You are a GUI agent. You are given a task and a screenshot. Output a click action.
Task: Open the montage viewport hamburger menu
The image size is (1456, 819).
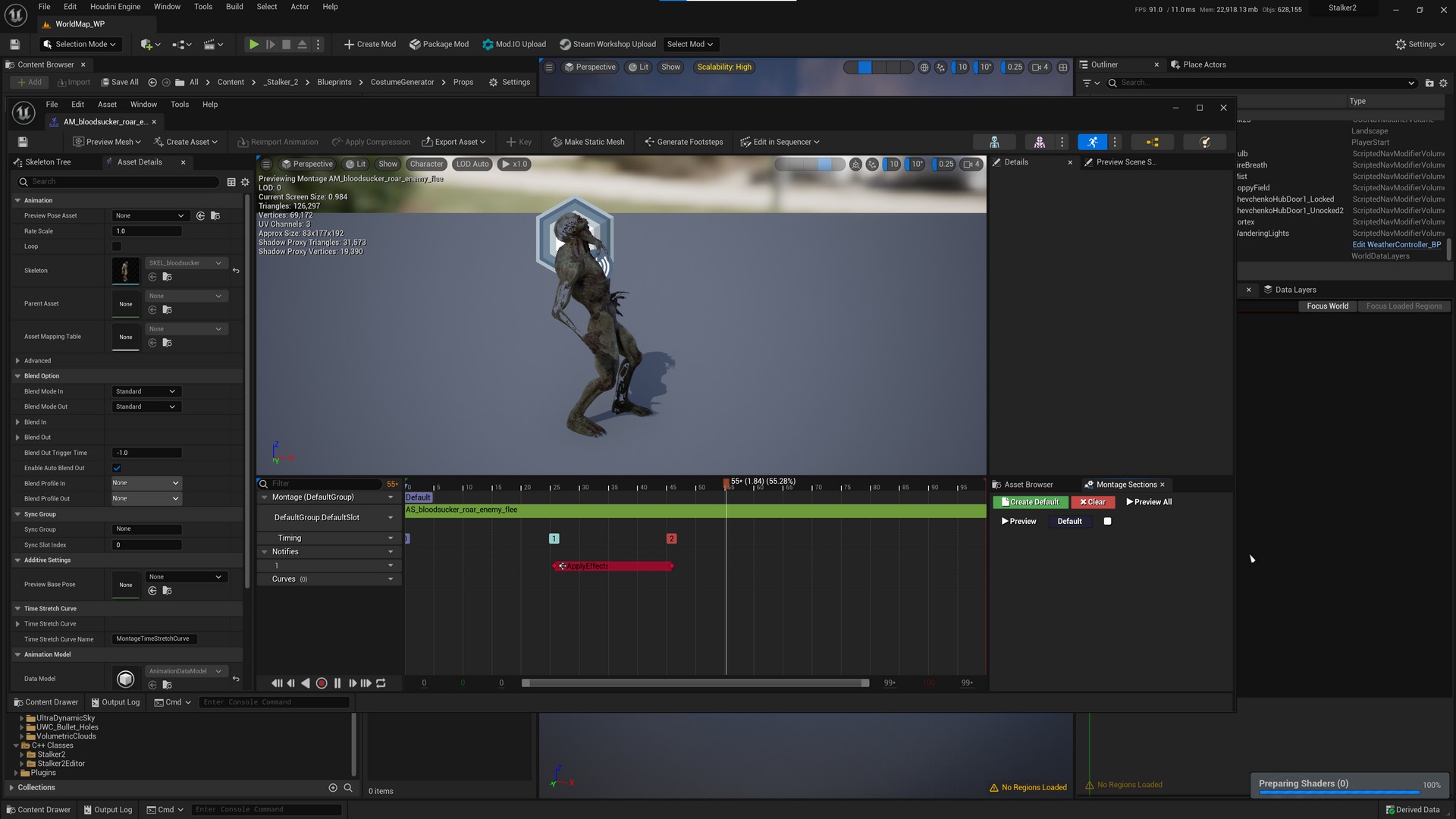(266, 165)
